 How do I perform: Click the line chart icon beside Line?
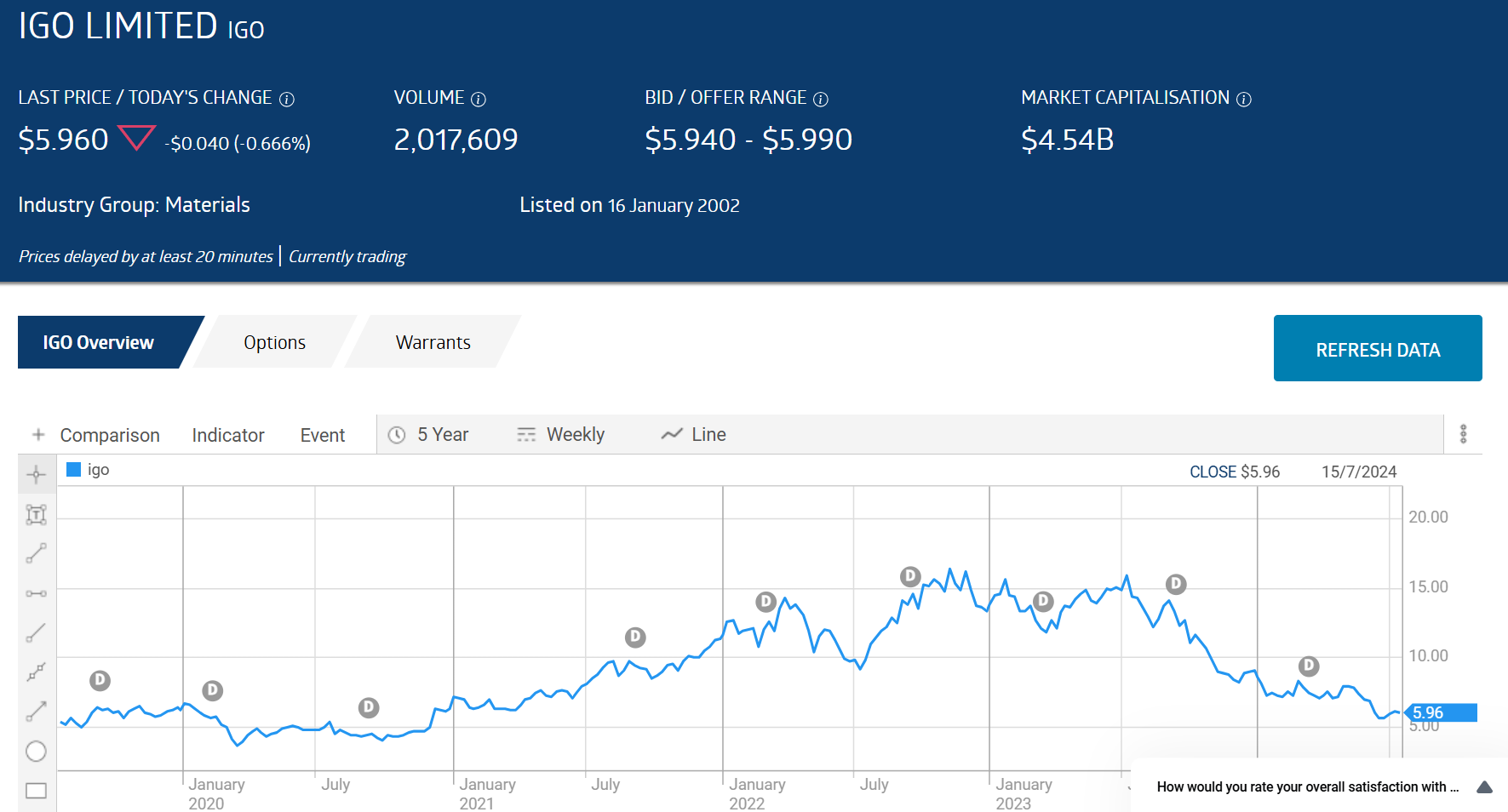tap(672, 434)
